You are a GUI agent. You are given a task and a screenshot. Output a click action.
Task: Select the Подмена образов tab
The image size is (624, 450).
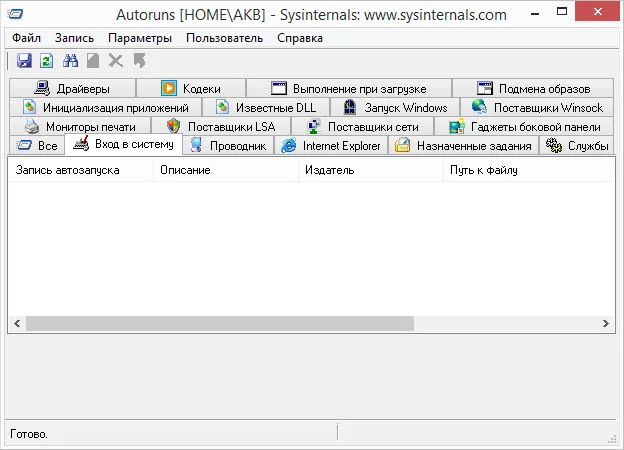[x=533, y=88]
